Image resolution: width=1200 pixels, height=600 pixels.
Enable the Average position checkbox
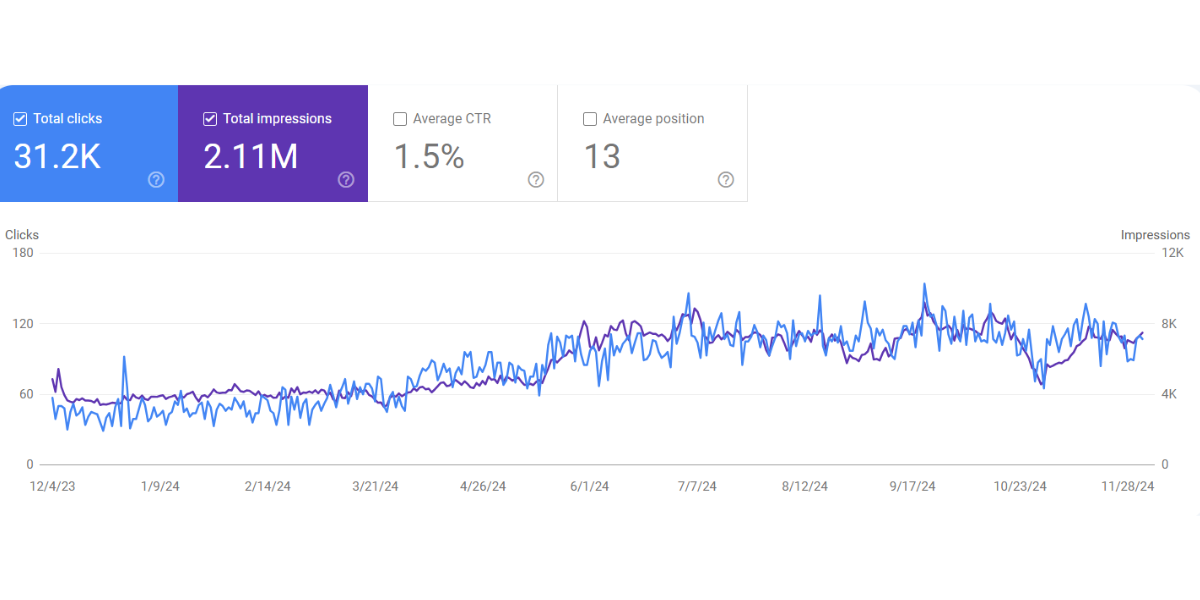(x=590, y=119)
